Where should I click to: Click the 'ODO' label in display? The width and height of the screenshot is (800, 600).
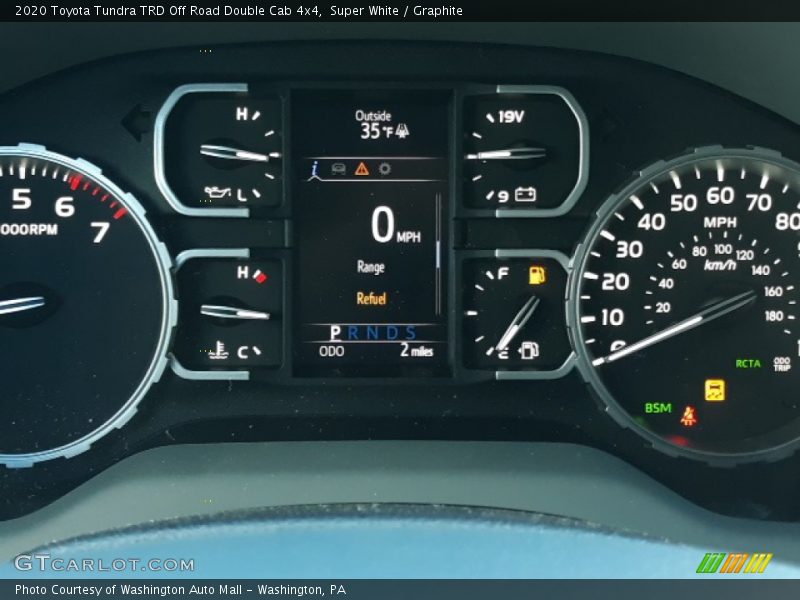332,351
